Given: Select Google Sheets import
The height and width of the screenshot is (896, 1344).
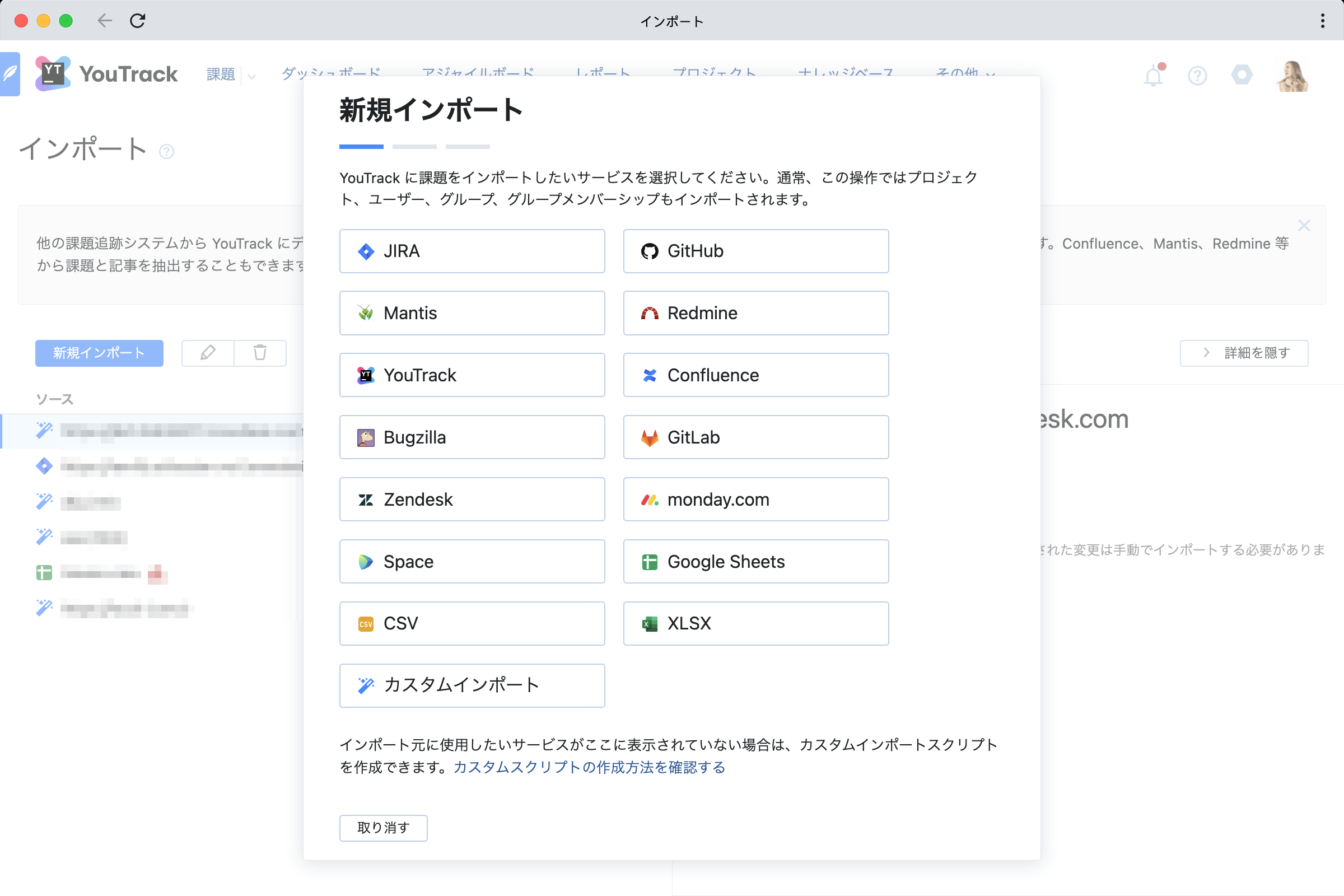Looking at the screenshot, I should click(x=755, y=561).
